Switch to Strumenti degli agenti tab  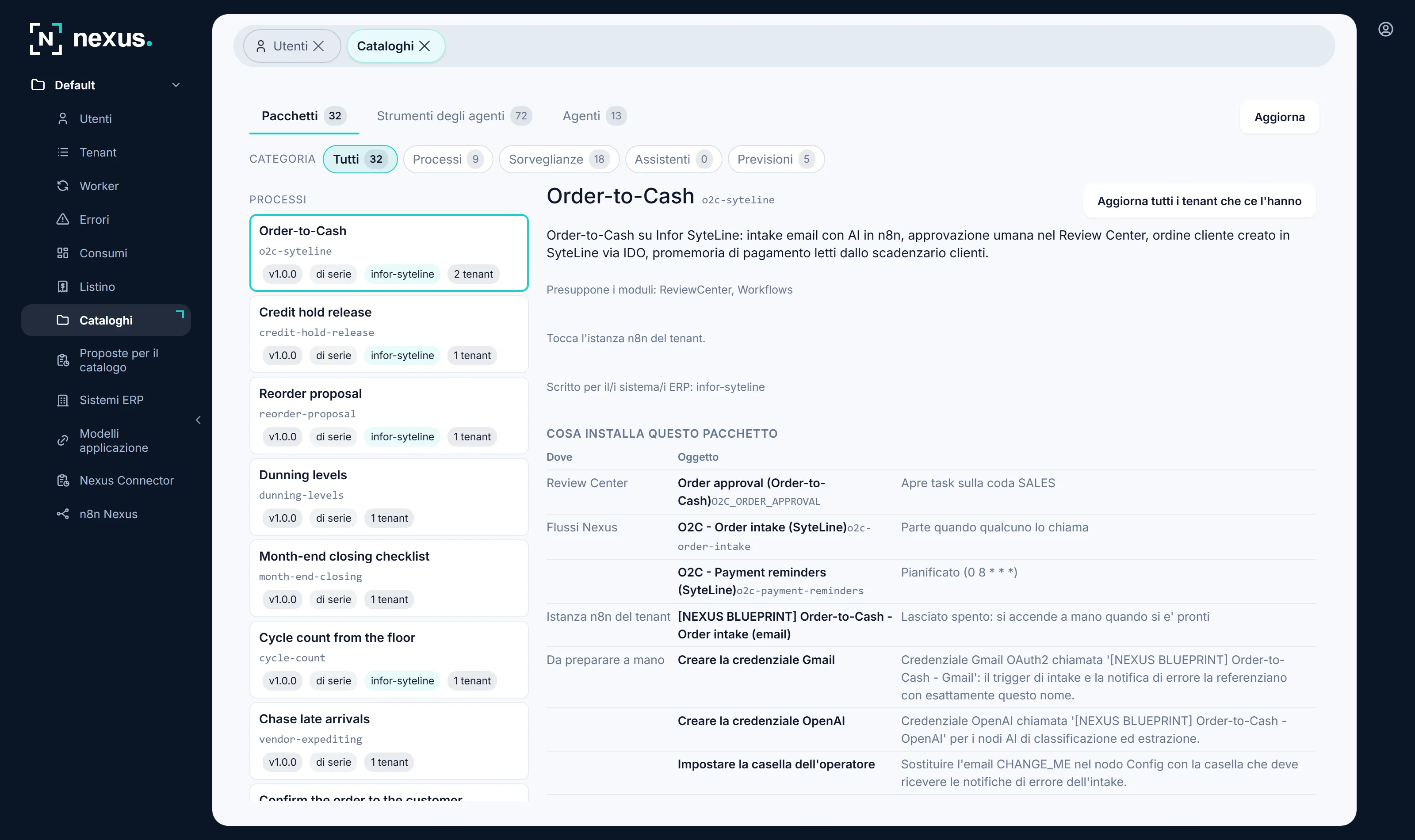coord(455,116)
